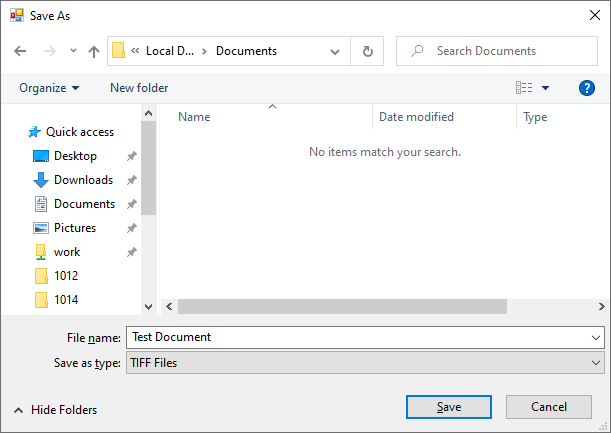Open Save as type TIFF Files combo
Image resolution: width=611 pixels, height=433 pixels.
pos(365,363)
